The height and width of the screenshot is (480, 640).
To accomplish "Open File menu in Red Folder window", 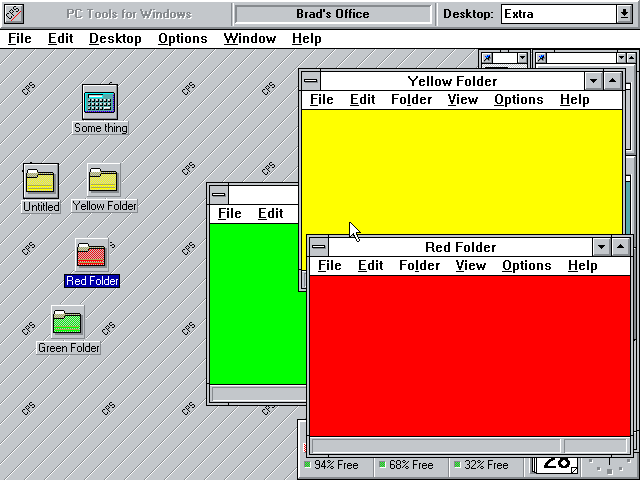I will (329, 265).
